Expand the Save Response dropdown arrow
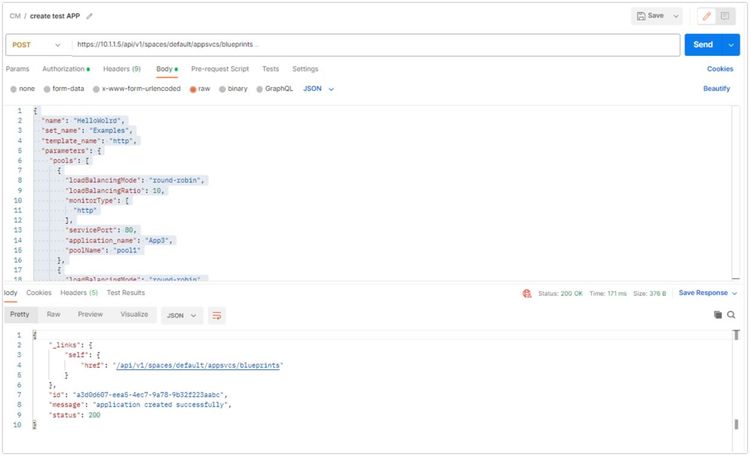750x456 pixels. click(734, 293)
